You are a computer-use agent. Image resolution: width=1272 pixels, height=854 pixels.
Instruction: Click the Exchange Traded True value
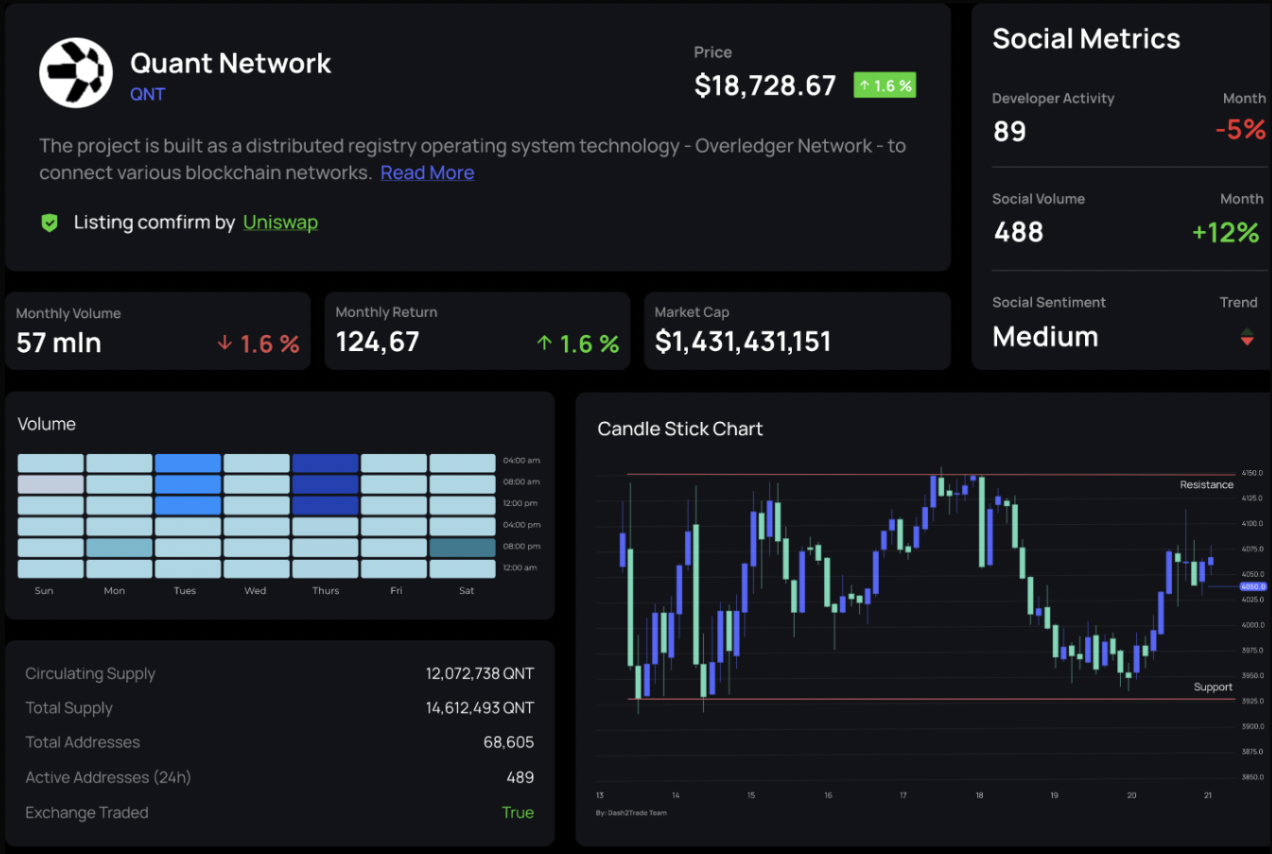517,812
